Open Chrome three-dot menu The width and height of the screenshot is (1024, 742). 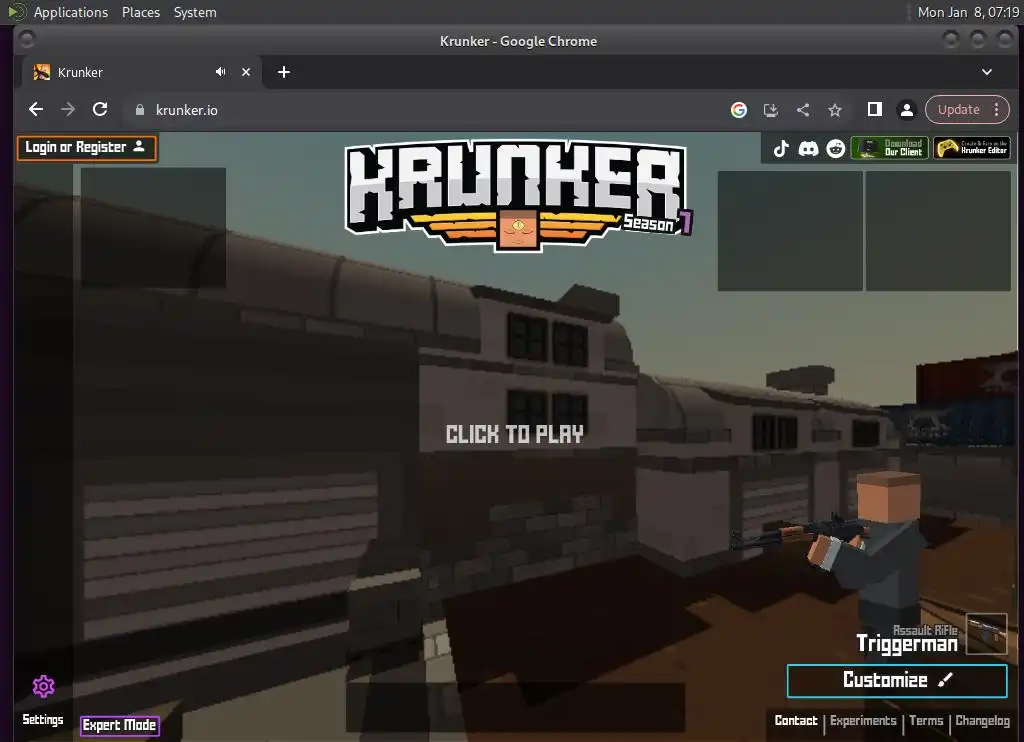(x=997, y=110)
